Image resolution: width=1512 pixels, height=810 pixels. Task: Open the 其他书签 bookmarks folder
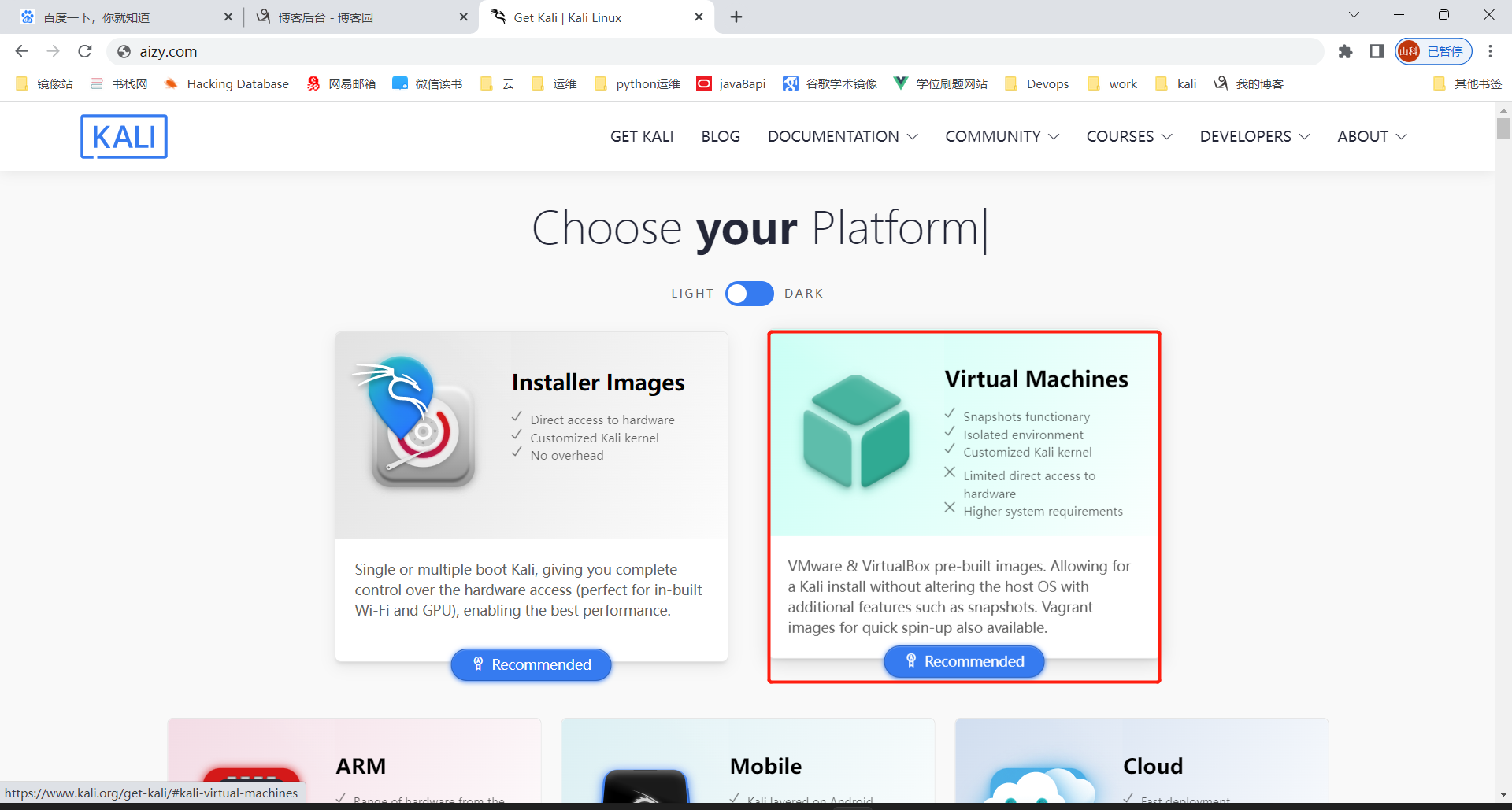point(1468,83)
